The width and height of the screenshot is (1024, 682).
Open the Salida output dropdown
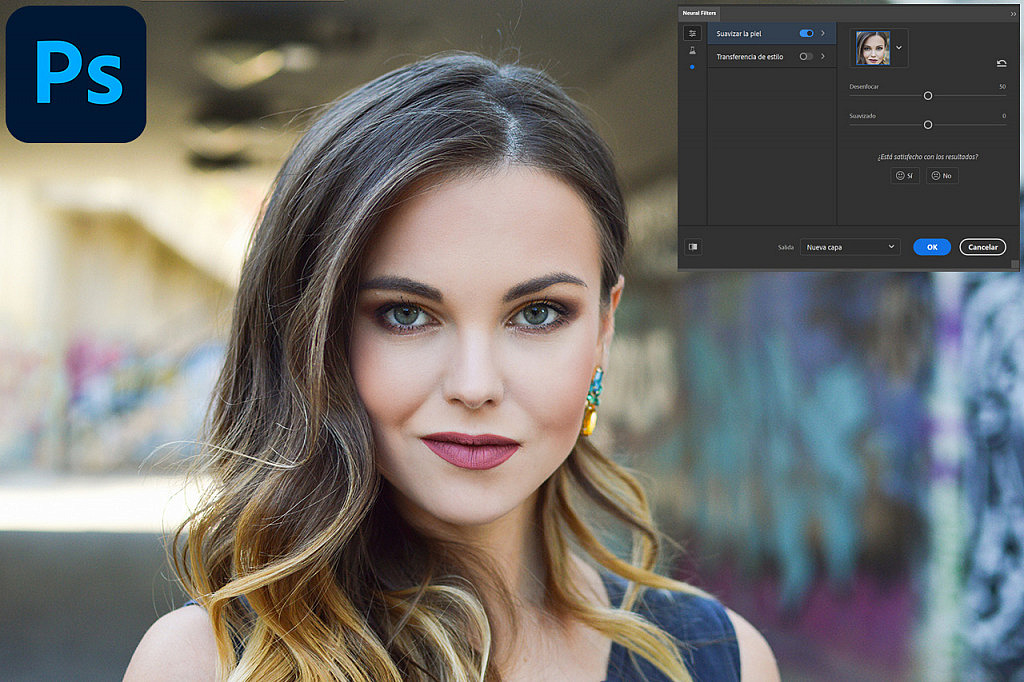pos(850,247)
